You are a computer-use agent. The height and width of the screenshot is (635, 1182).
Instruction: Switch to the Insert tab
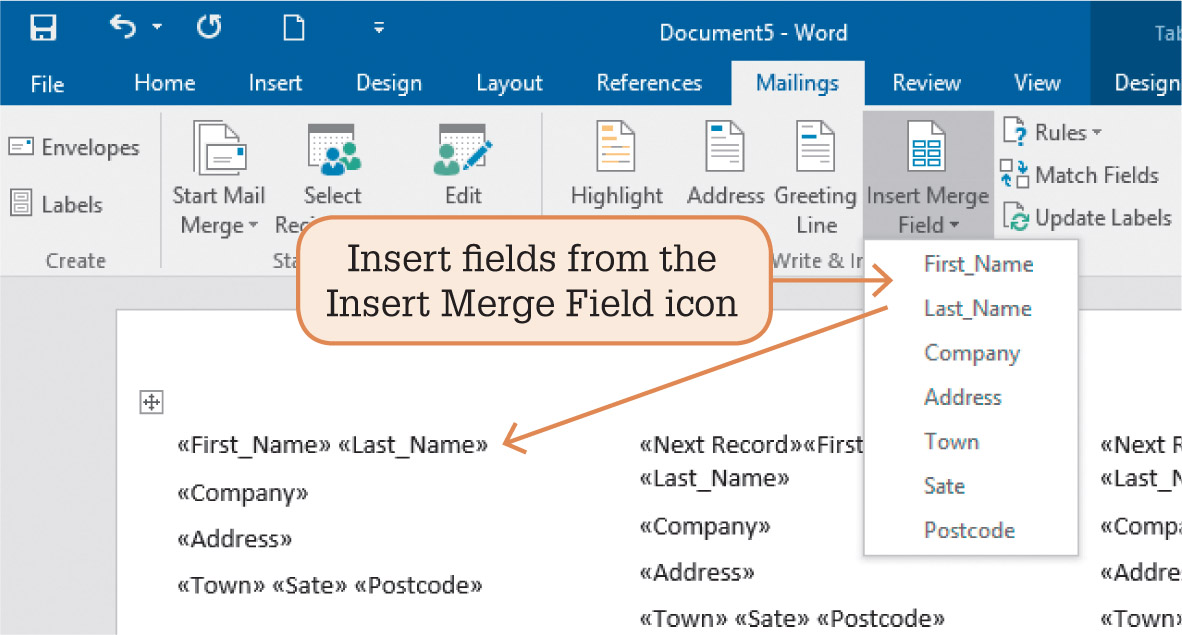coord(275,82)
